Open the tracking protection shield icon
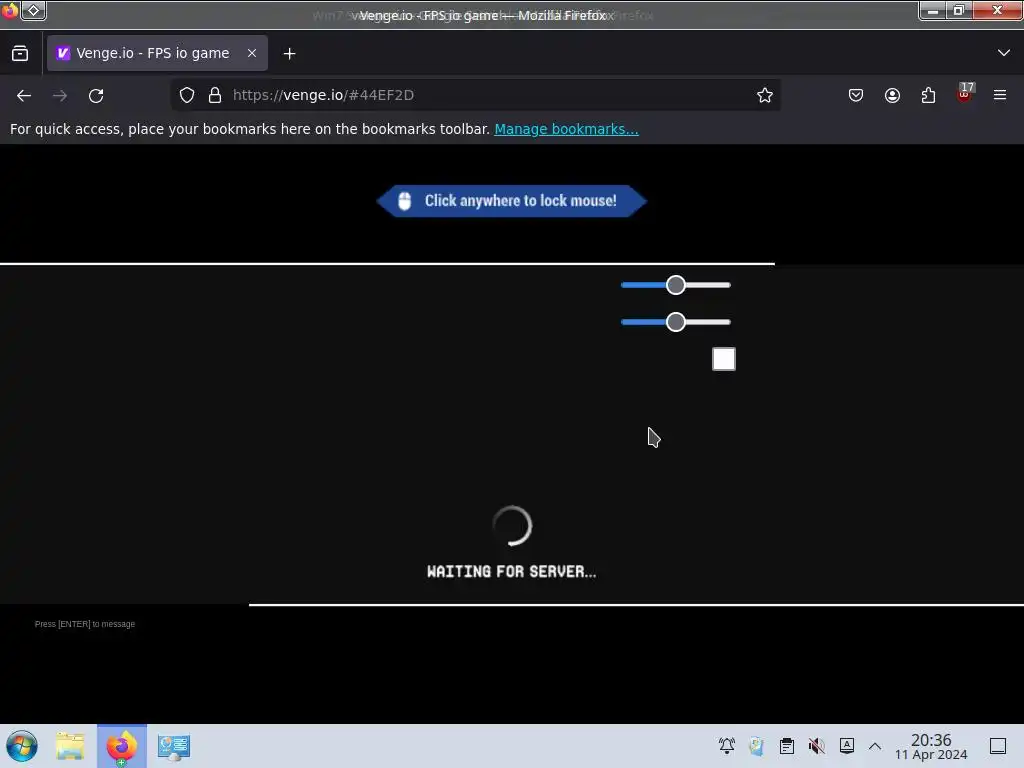The width and height of the screenshot is (1024, 768). tap(187, 95)
